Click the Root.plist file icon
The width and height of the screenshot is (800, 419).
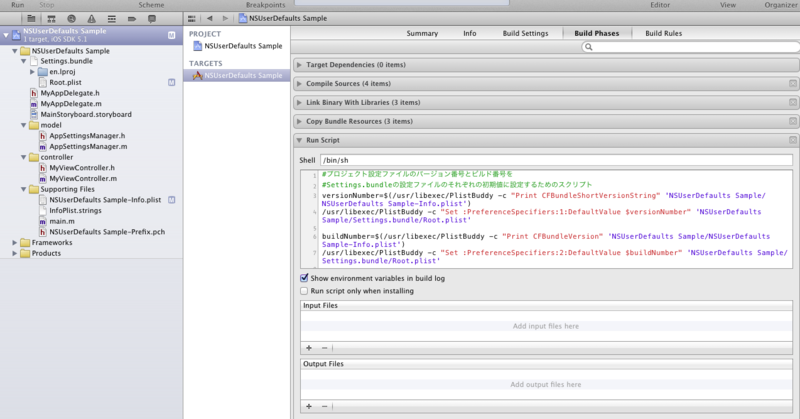tap(42, 83)
